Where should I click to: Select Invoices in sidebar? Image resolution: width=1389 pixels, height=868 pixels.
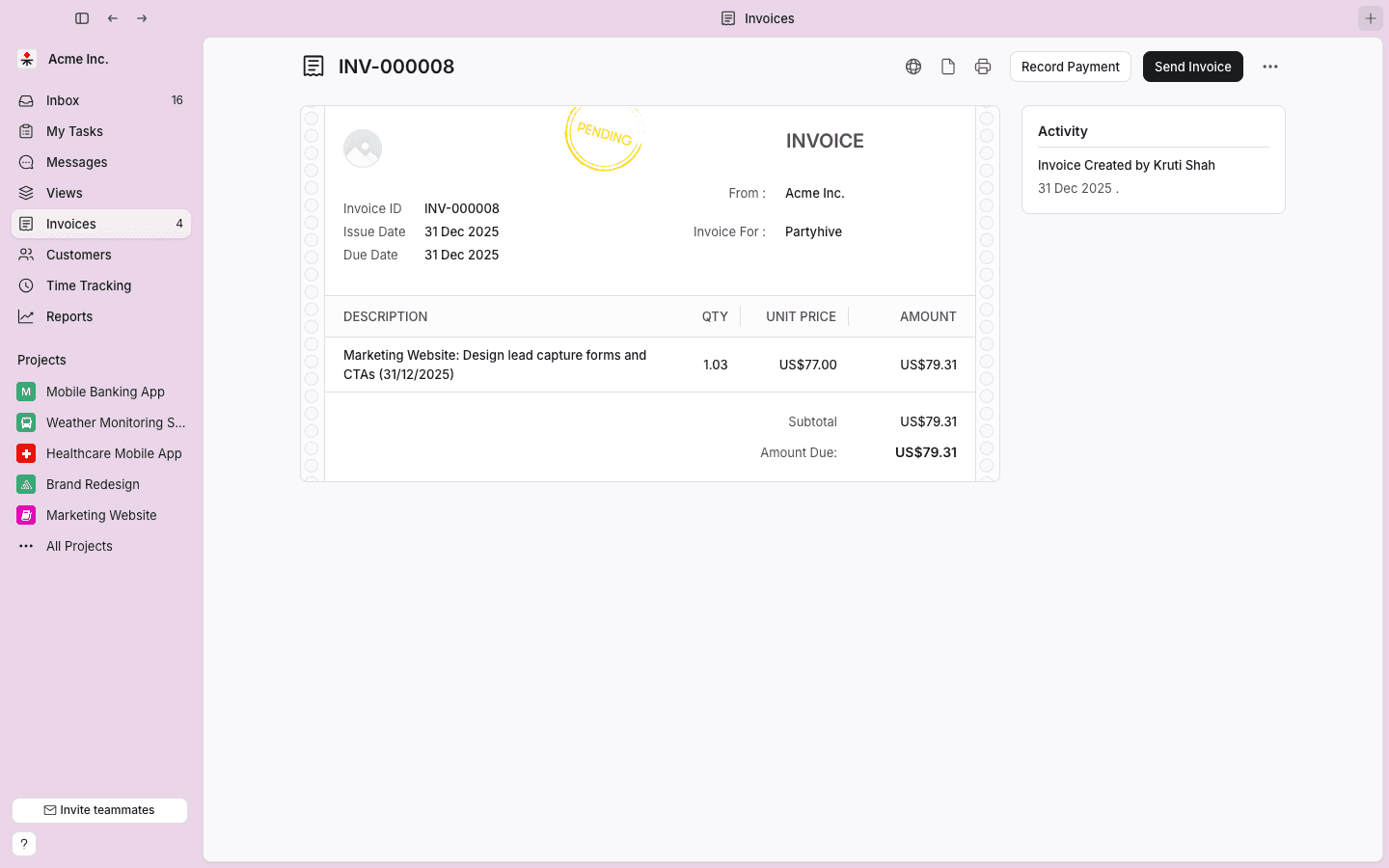pos(101,224)
